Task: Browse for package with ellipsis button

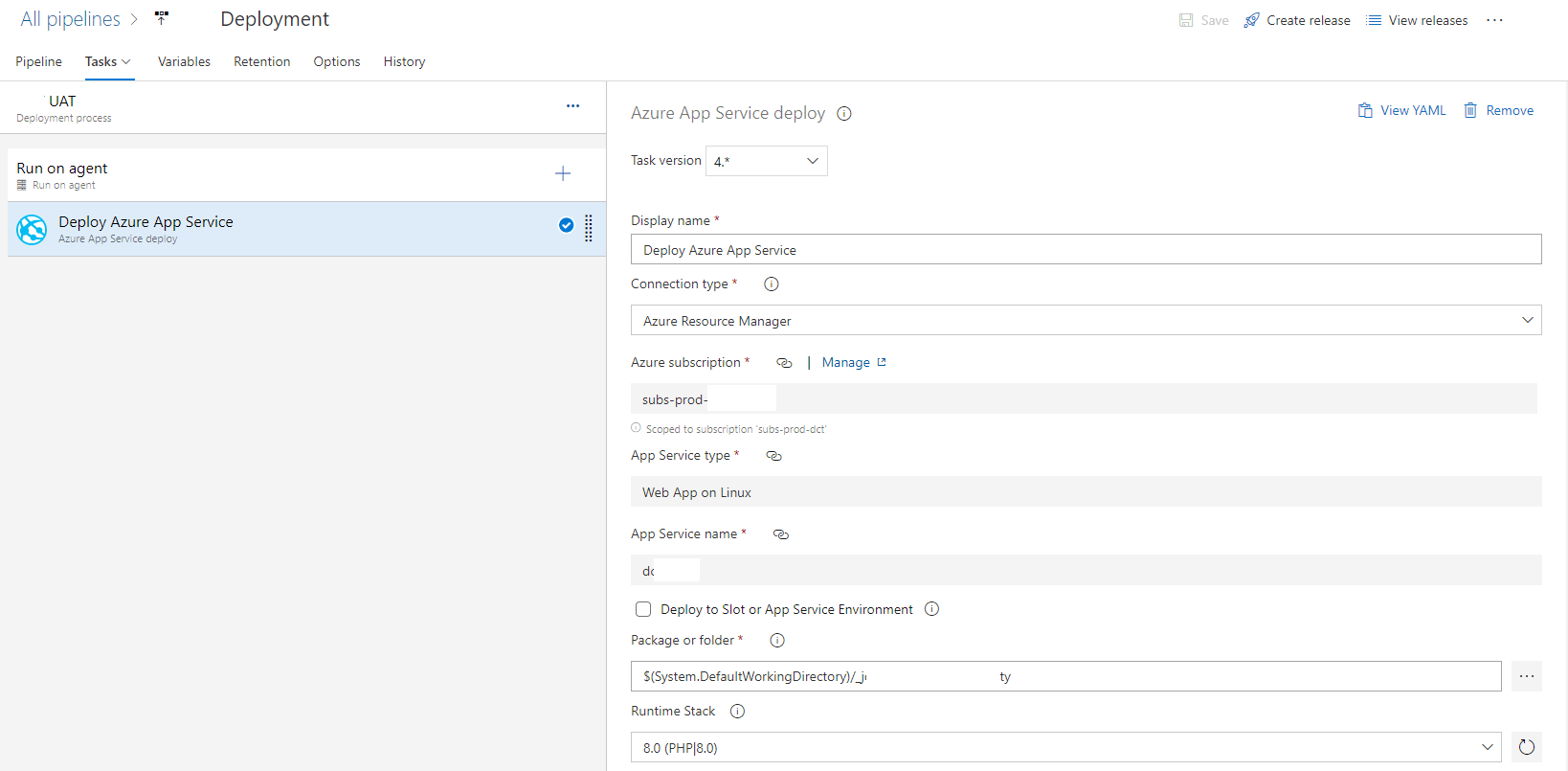Action: (x=1527, y=676)
